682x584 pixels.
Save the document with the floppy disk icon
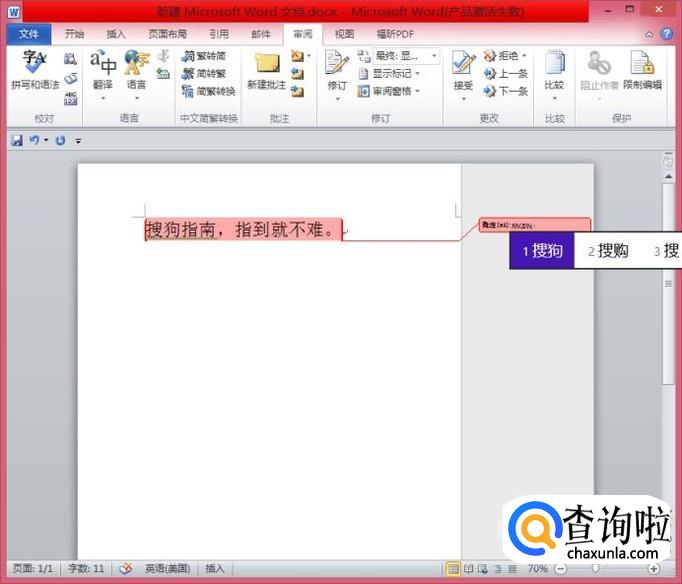click(x=17, y=140)
